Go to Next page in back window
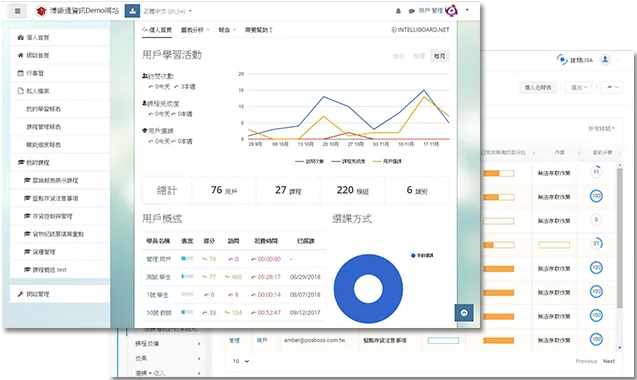The width and height of the screenshot is (637, 380). click(609, 361)
